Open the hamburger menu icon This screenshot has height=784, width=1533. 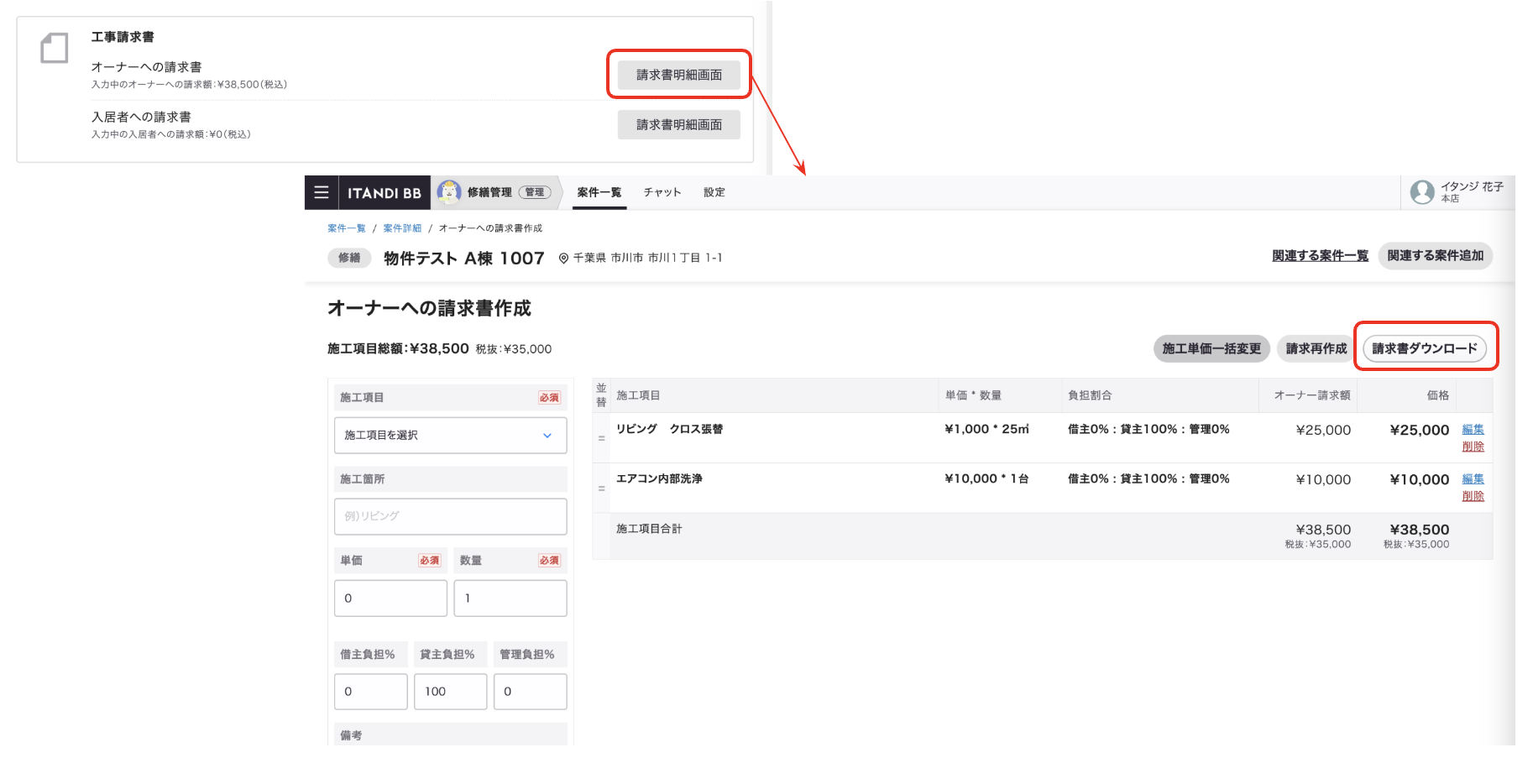[x=321, y=192]
